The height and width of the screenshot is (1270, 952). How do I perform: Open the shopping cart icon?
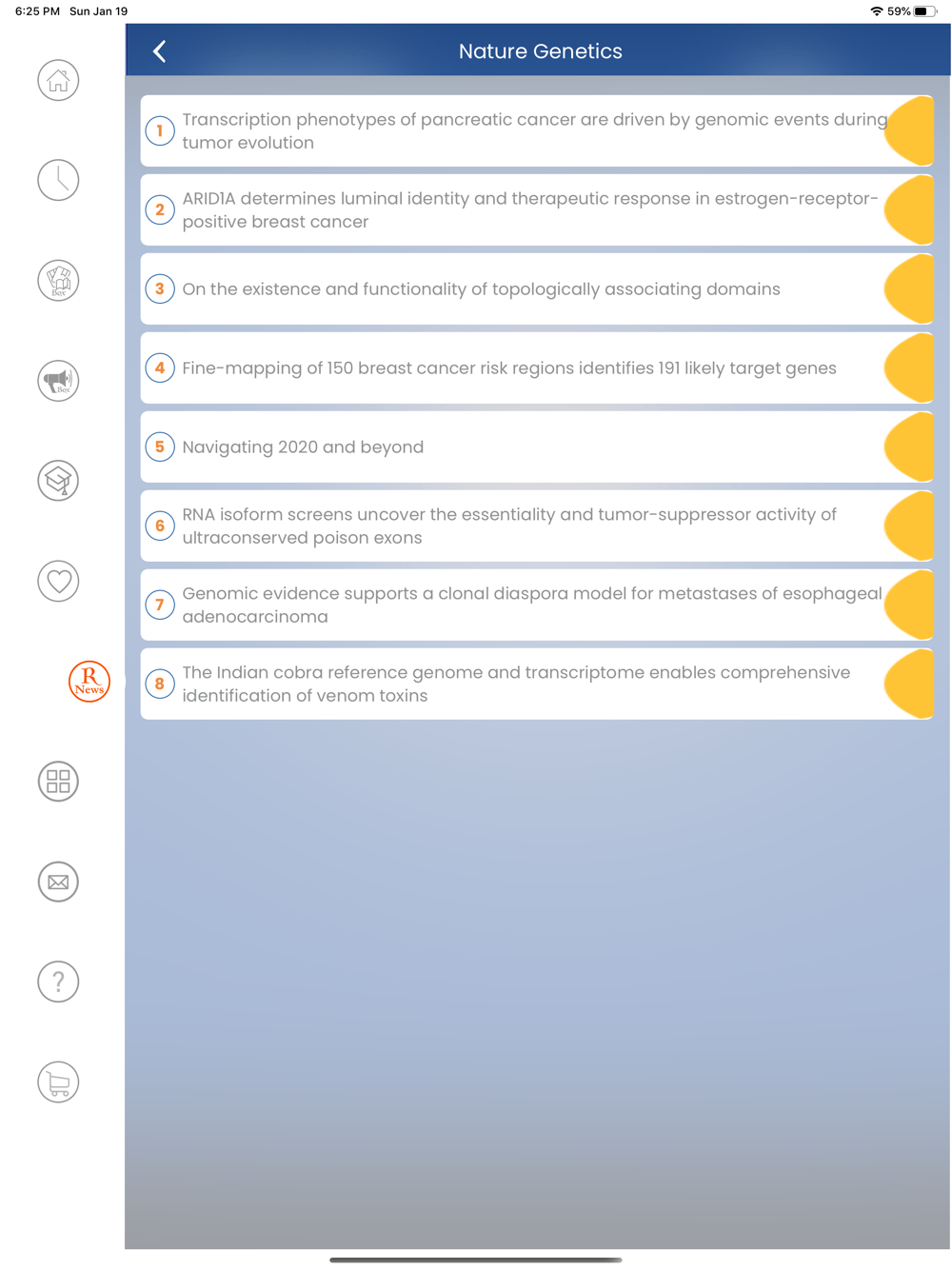58,1082
